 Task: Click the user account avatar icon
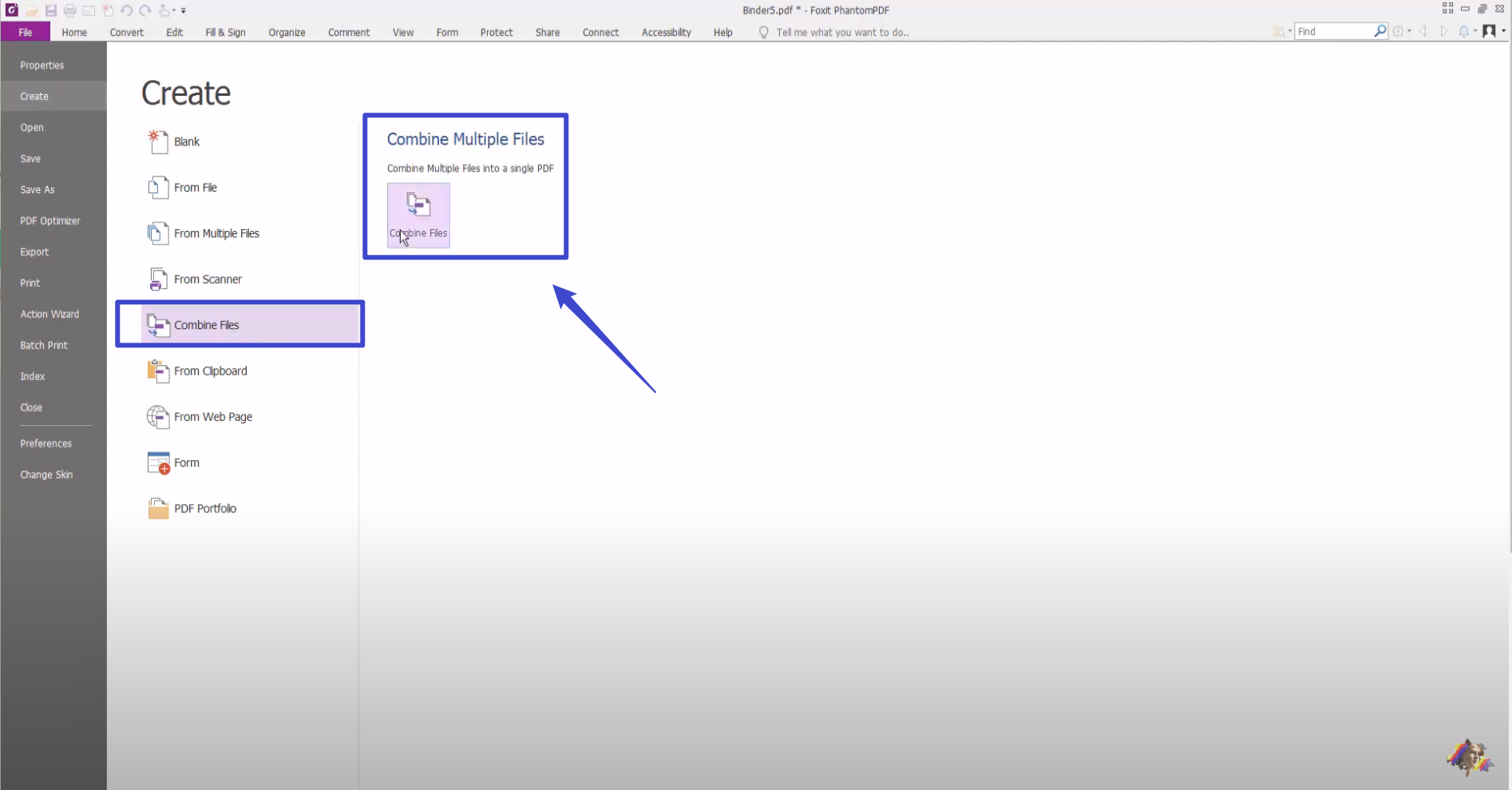(x=1489, y=31)
